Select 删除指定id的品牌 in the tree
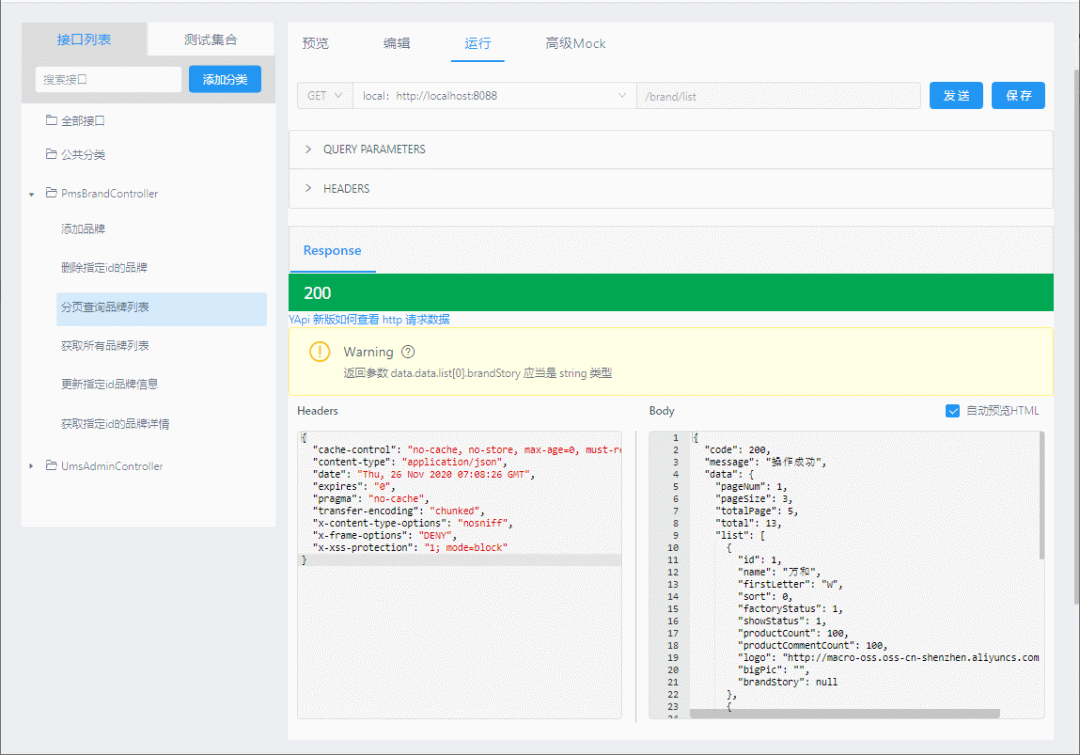The height and width of the screenshot is (755, 1080). (104, 267)
